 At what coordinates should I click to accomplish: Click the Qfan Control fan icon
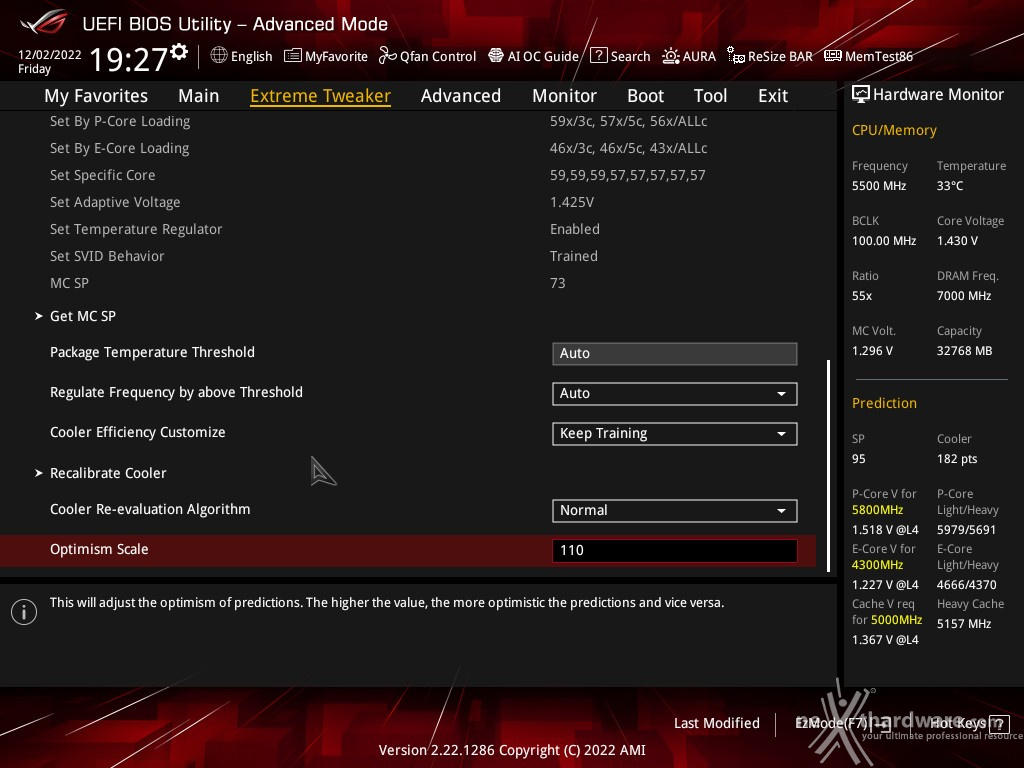(x=387, y=56)
